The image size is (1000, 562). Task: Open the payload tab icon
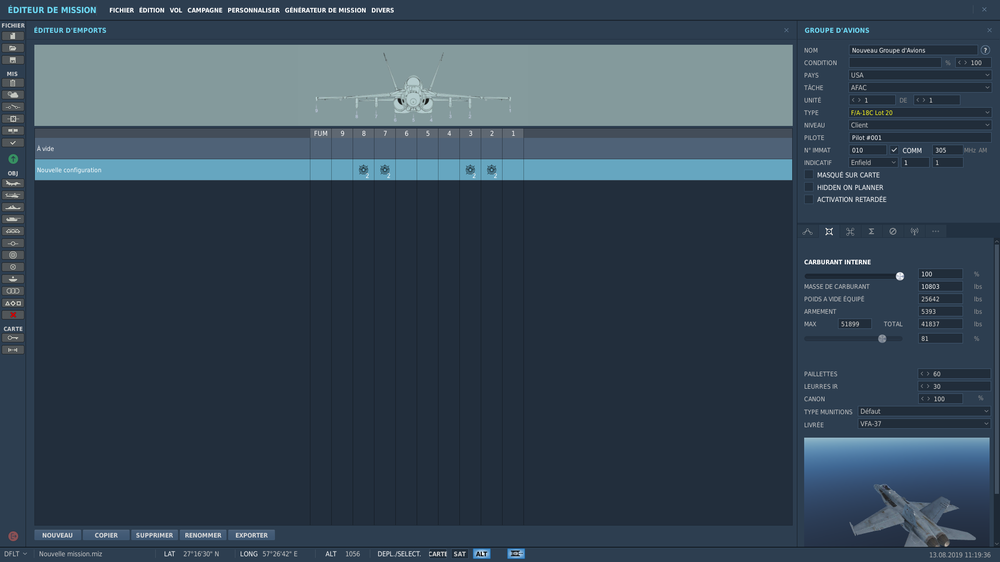[829, 232]
